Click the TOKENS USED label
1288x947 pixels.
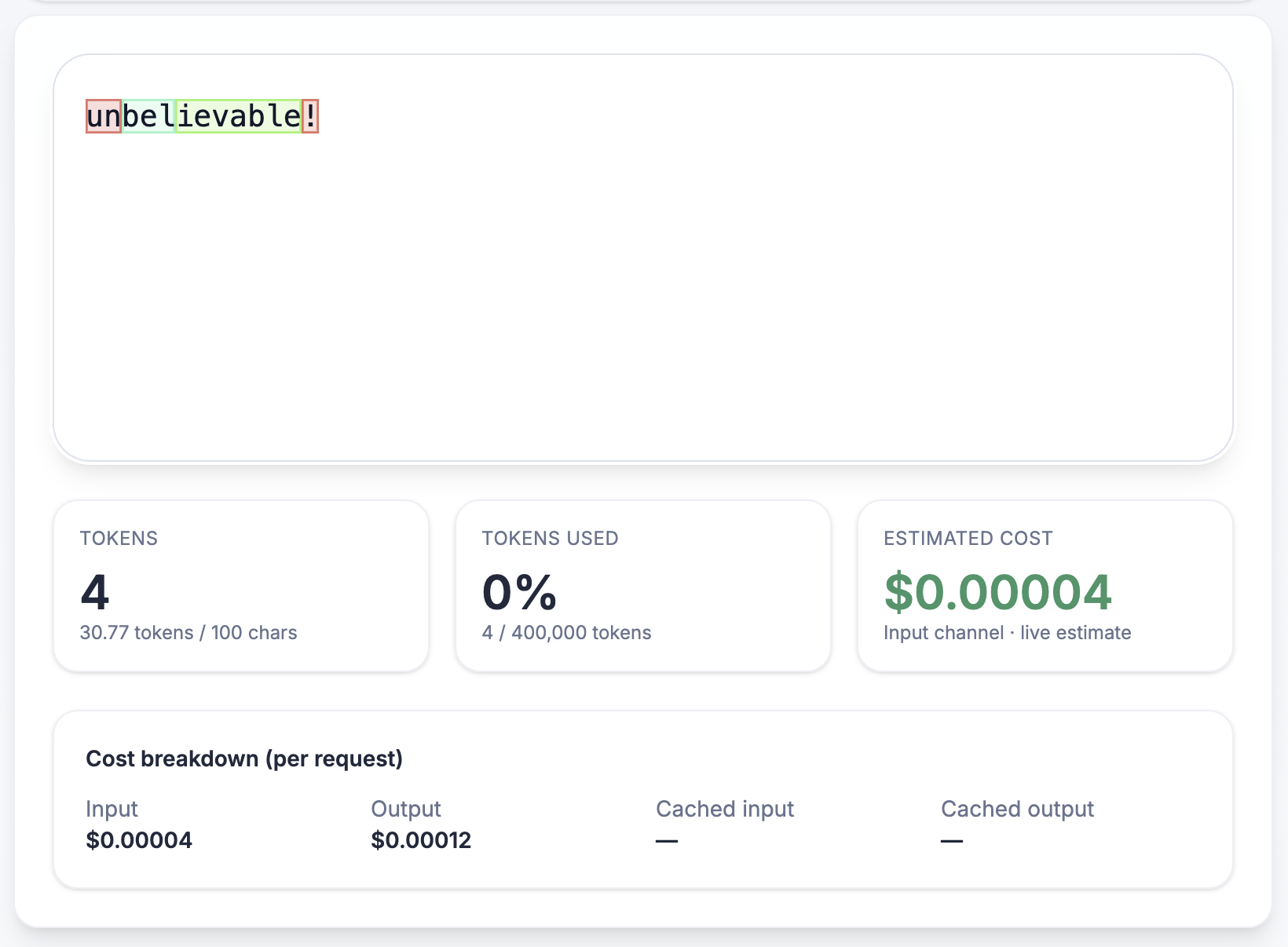point(550,539)
